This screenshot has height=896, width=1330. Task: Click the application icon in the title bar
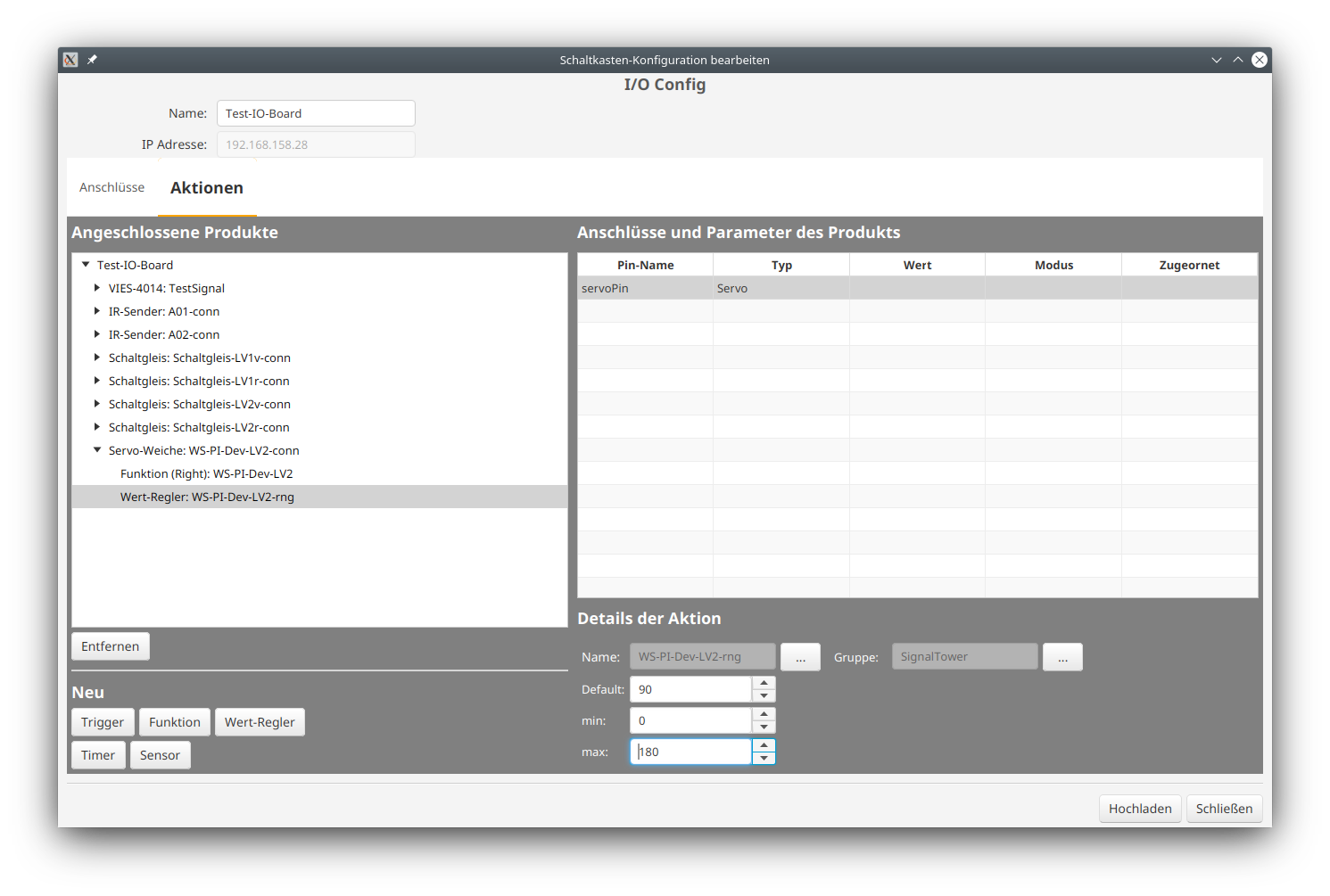pyautogui.click(x=70, y=60)
